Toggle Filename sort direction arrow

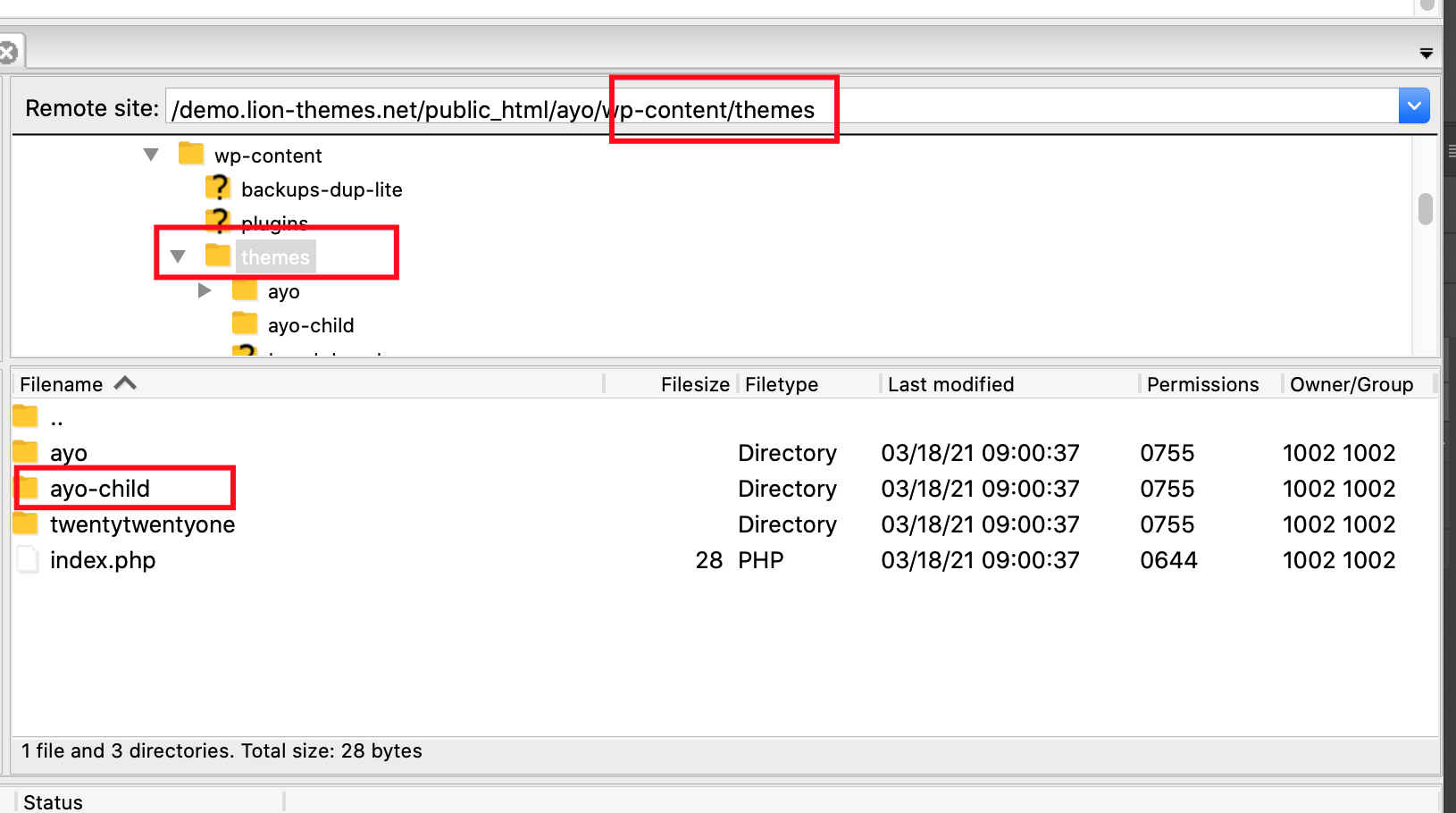[x=125, y=383]
